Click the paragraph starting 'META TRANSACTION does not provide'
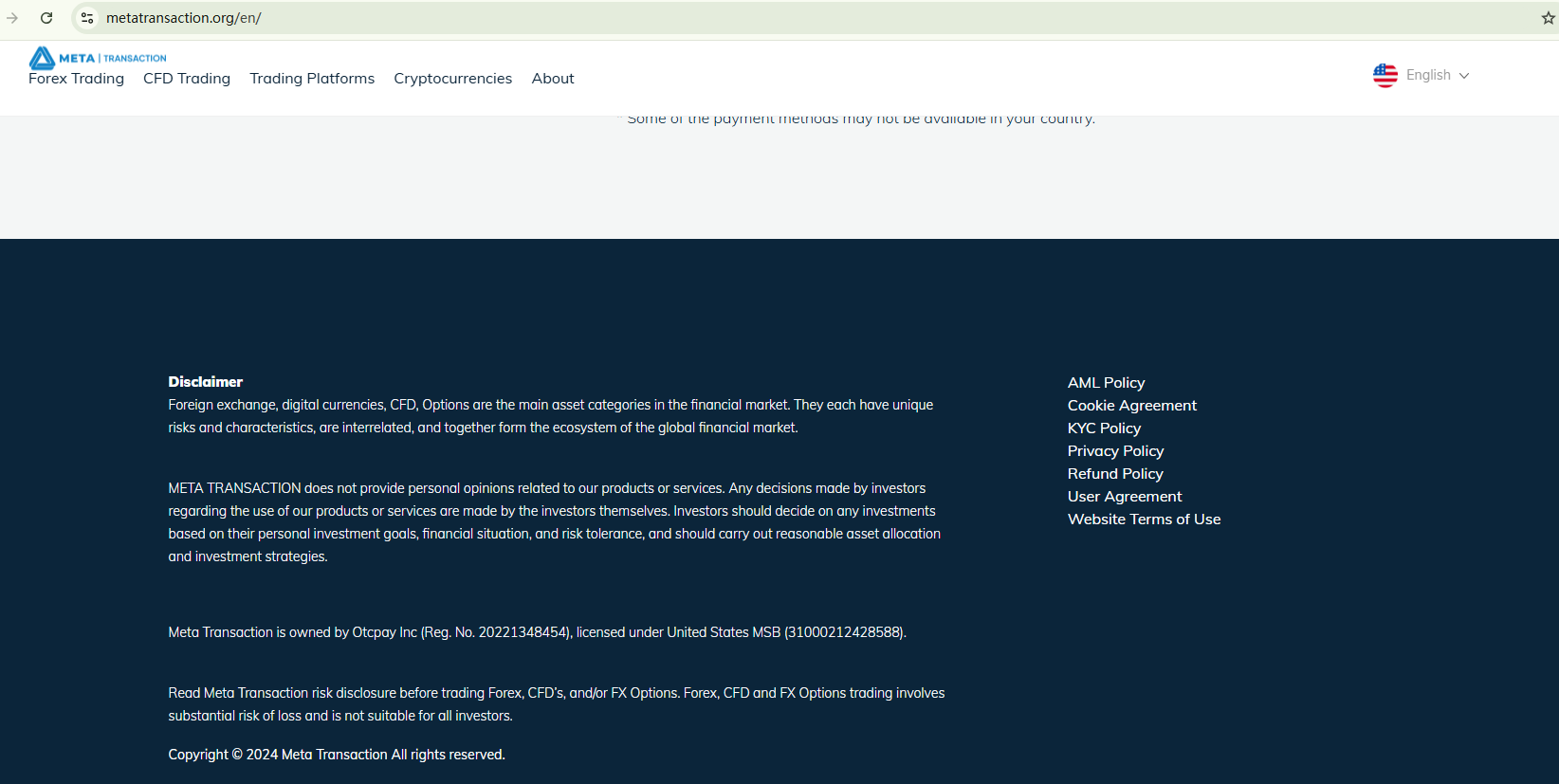 (555, 522)
